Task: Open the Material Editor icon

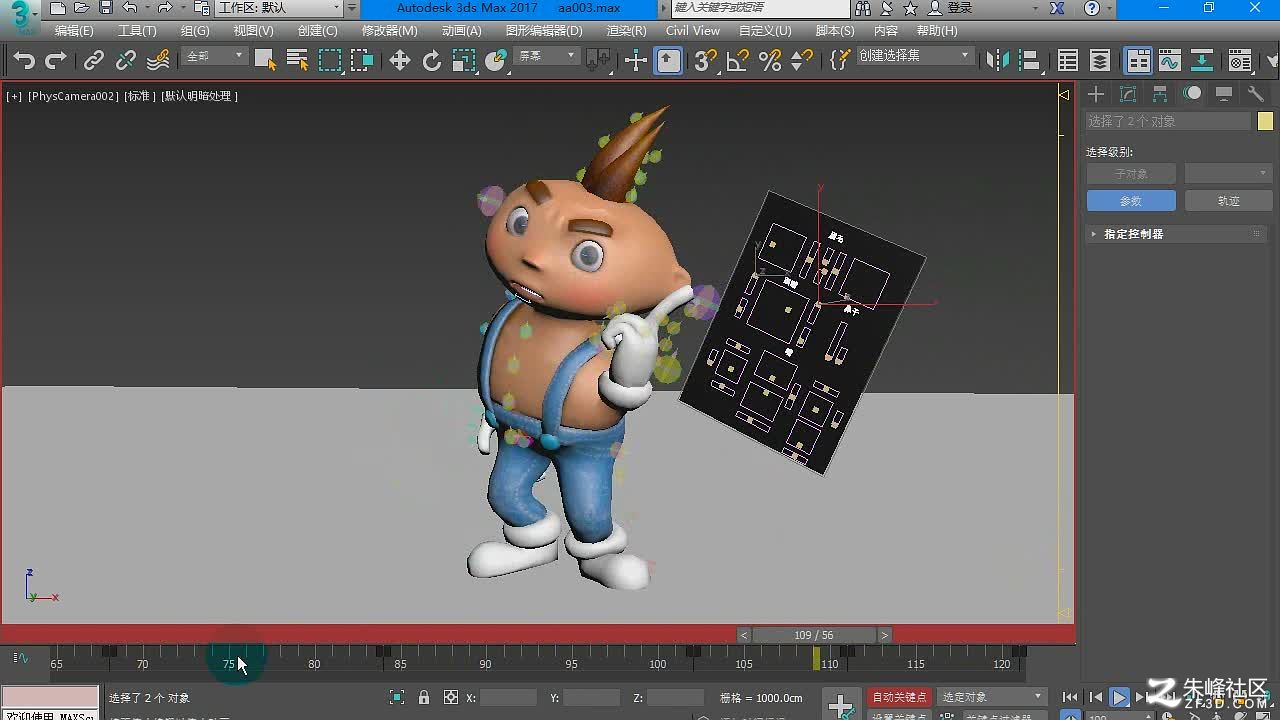Action: pyautogui.click(x=1241, y=61)
